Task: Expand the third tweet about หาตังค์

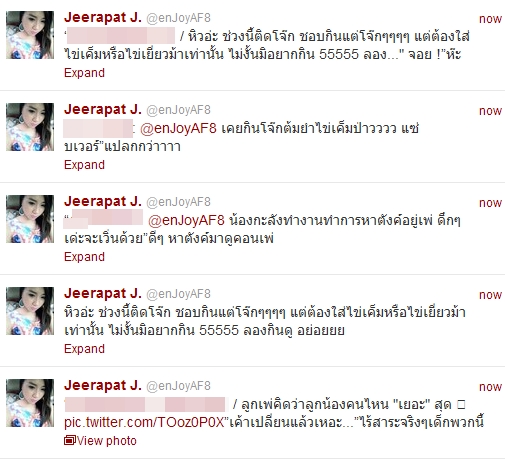Action: [84, 257]
